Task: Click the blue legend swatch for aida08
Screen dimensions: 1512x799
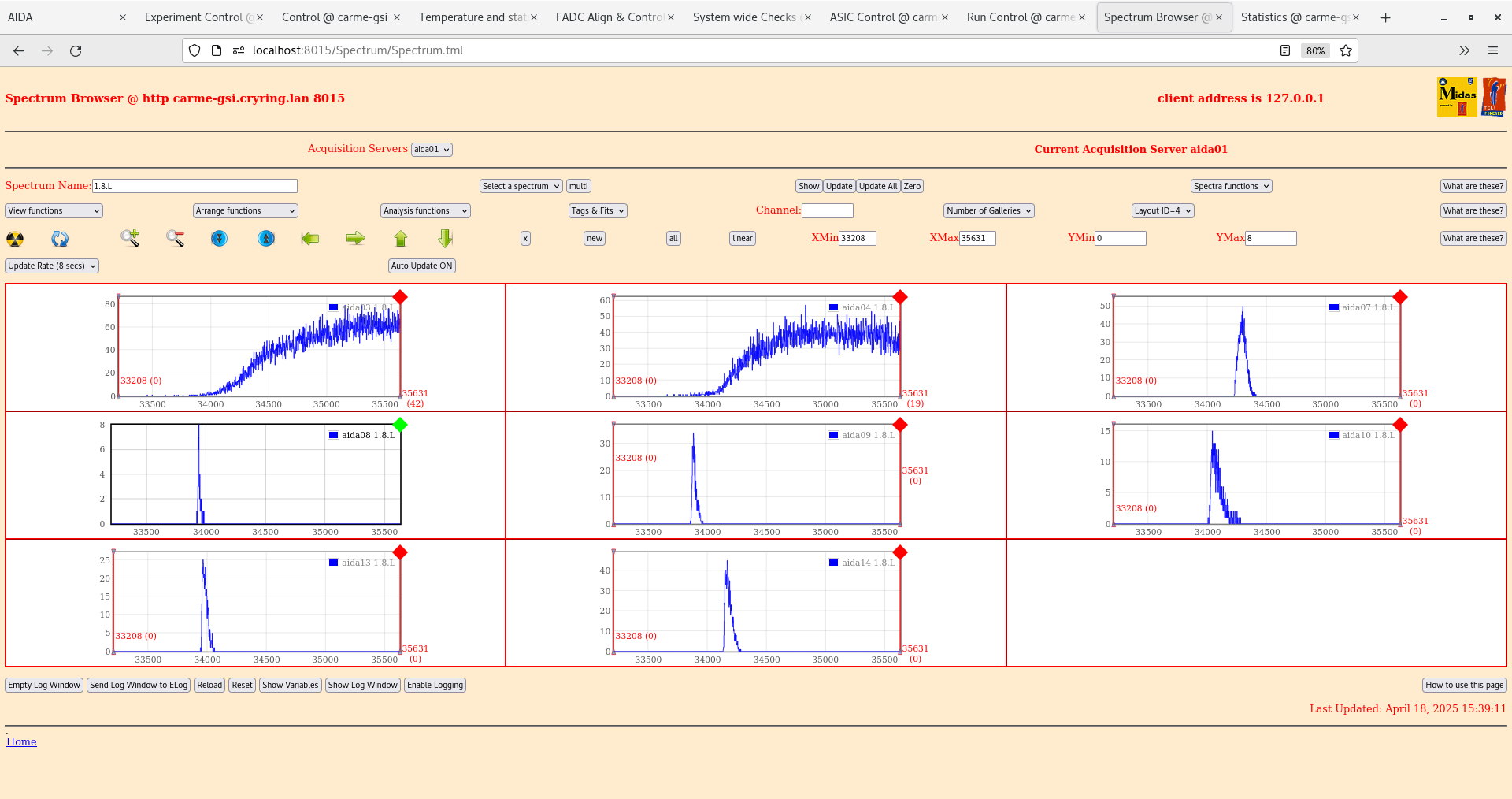Action: 334,435
